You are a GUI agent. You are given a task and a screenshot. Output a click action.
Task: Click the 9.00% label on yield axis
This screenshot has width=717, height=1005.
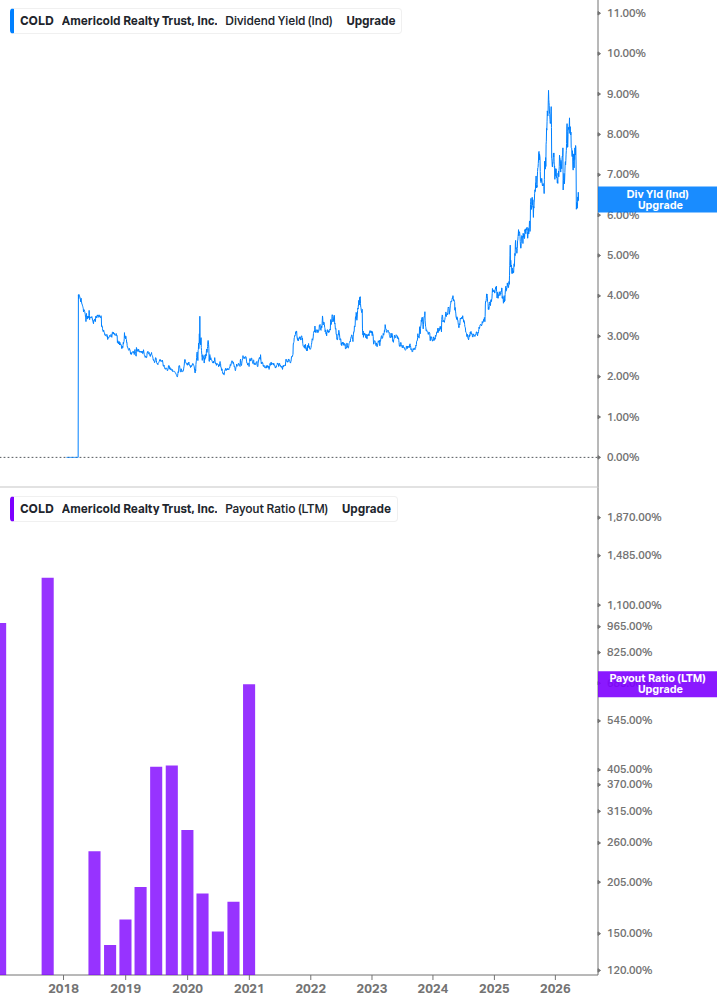pyautogui.click(x=623, y=94)
